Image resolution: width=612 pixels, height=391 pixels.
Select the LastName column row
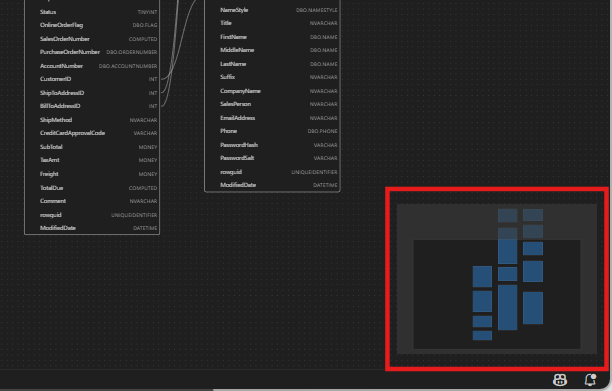click(272, 64)
